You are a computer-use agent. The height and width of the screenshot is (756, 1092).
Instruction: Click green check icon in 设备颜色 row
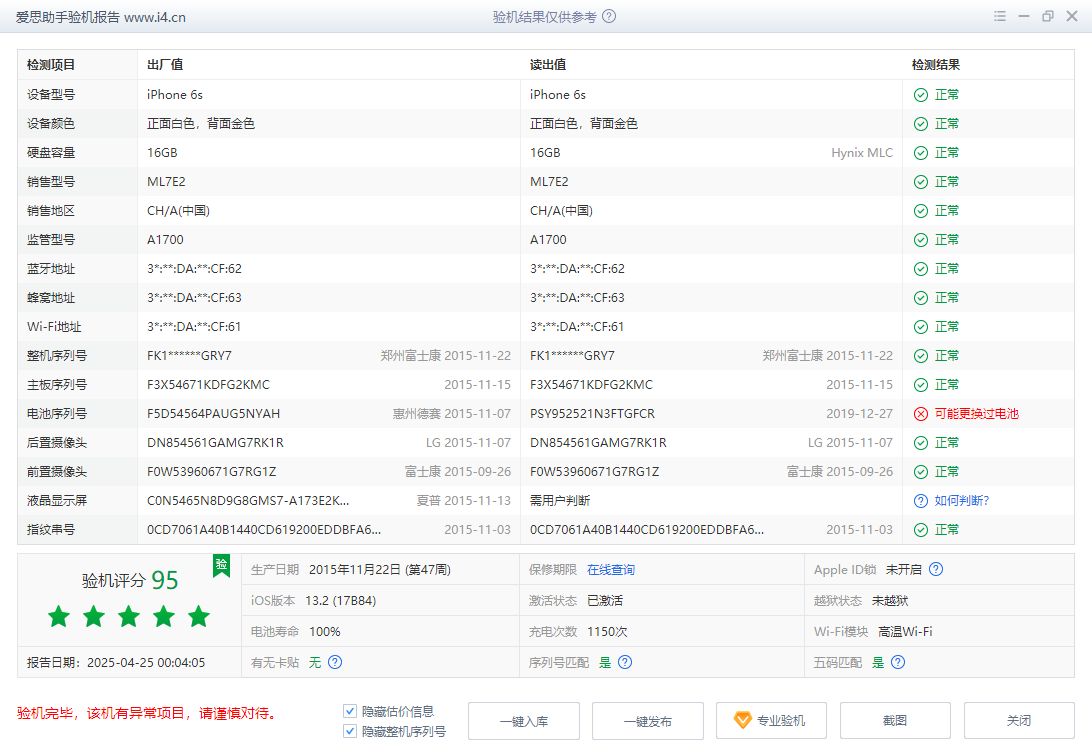[921, 124]
